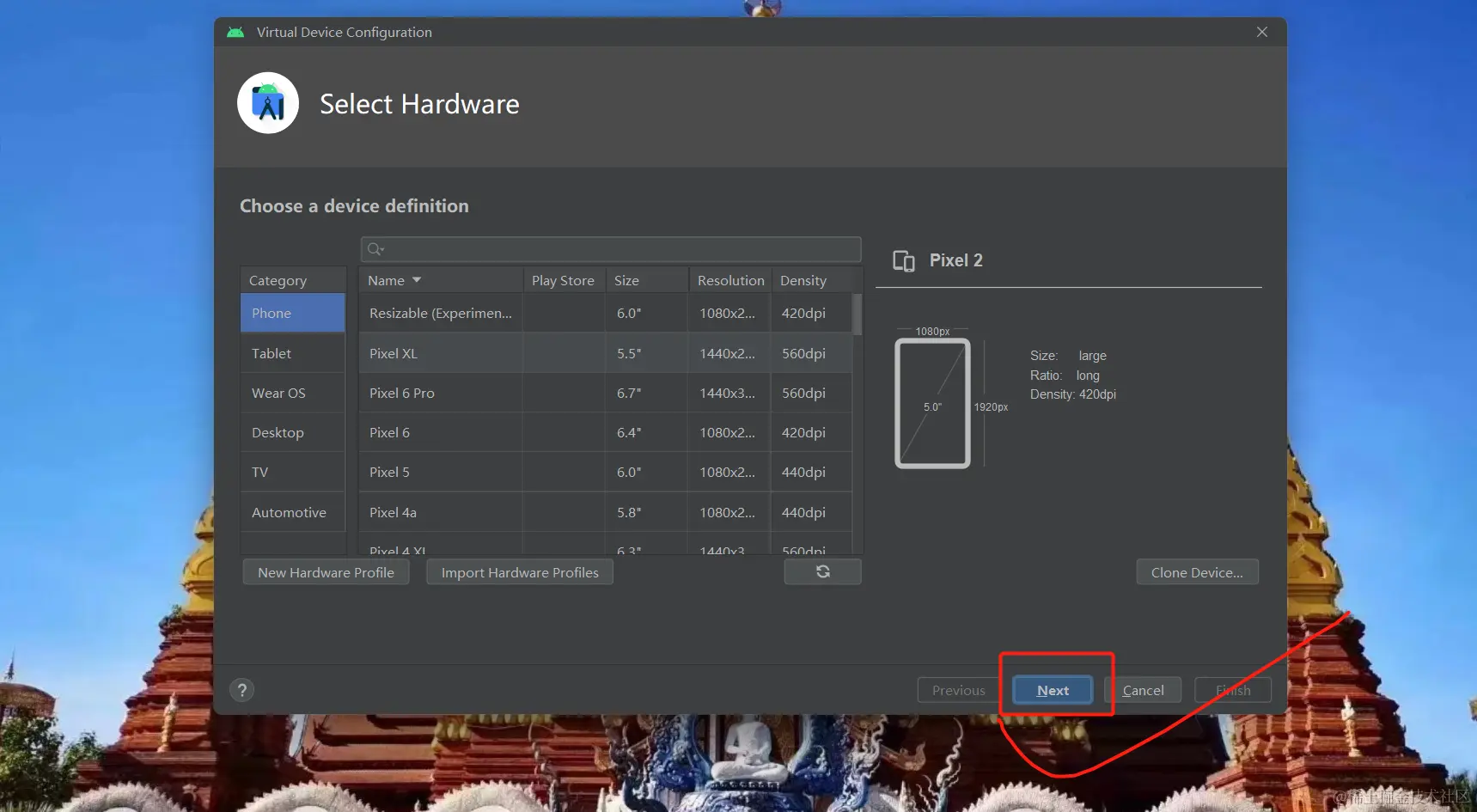Image resolution: width=1477 pixels, height=812 pixels.
Task: Select the Pixel 5 device row
Action: (x=605, y=472)
